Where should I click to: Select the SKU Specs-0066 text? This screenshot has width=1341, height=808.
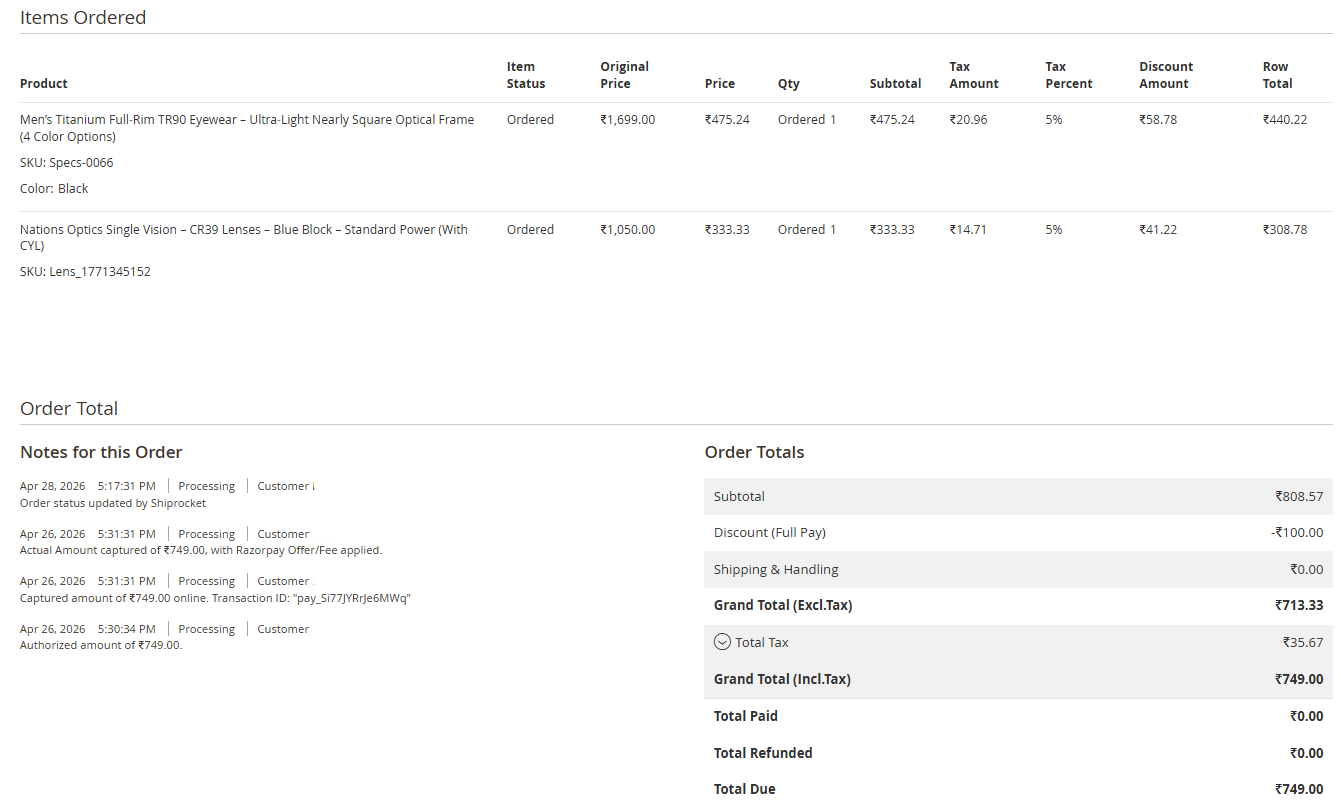67,163
